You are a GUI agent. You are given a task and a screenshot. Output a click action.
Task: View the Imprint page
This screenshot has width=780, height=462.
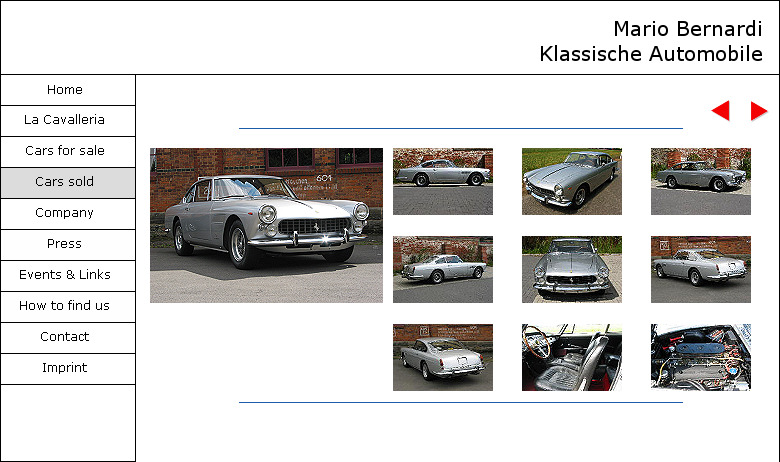point(68,369)
